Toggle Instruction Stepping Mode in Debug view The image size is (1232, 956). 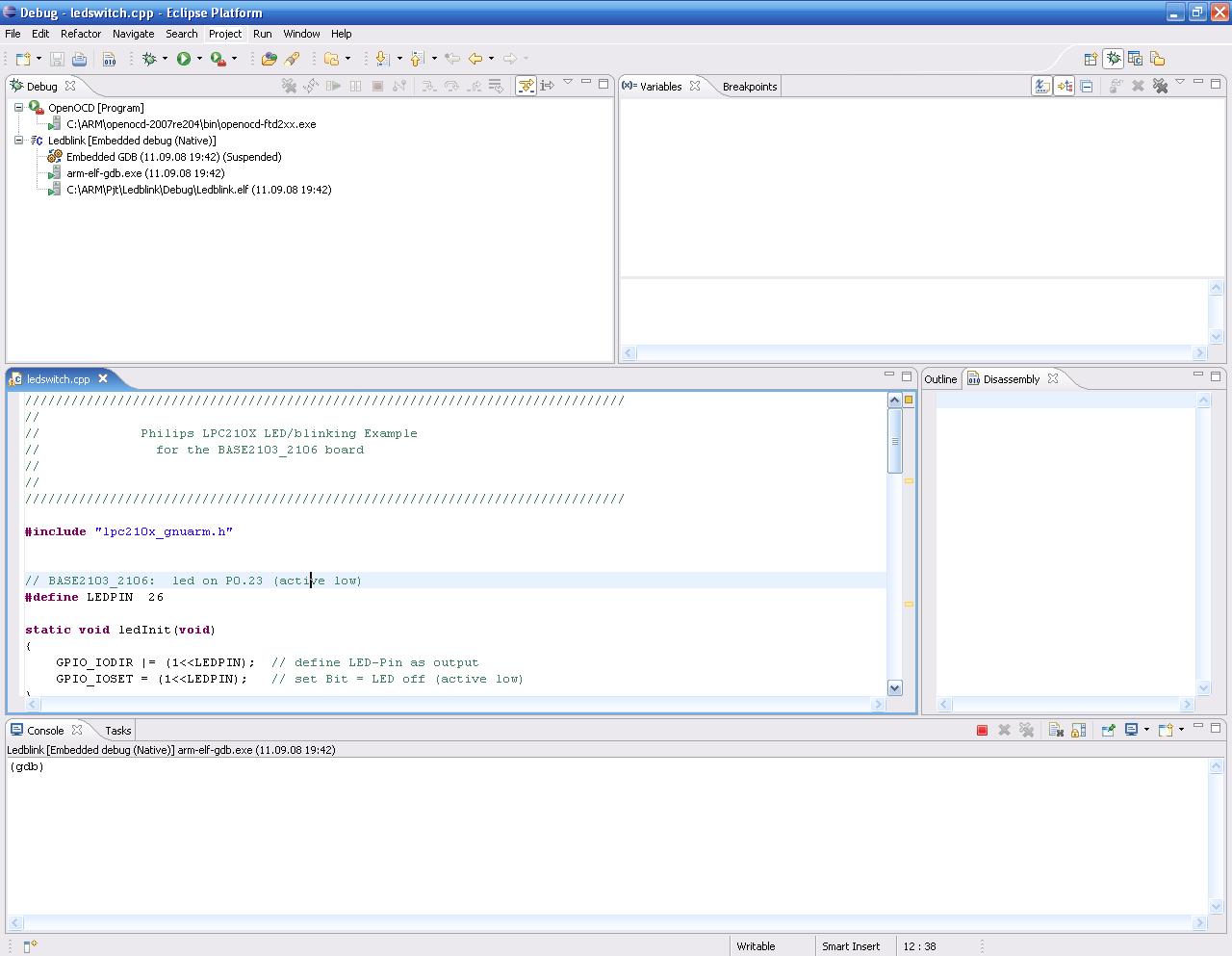547,86
